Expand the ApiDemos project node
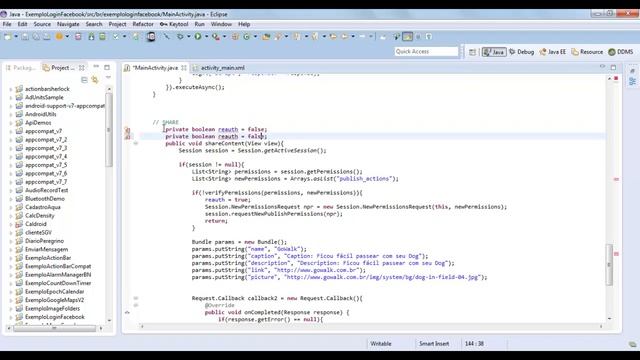The width and height of the screenshot is (640, 360). (x=11, y=123)
